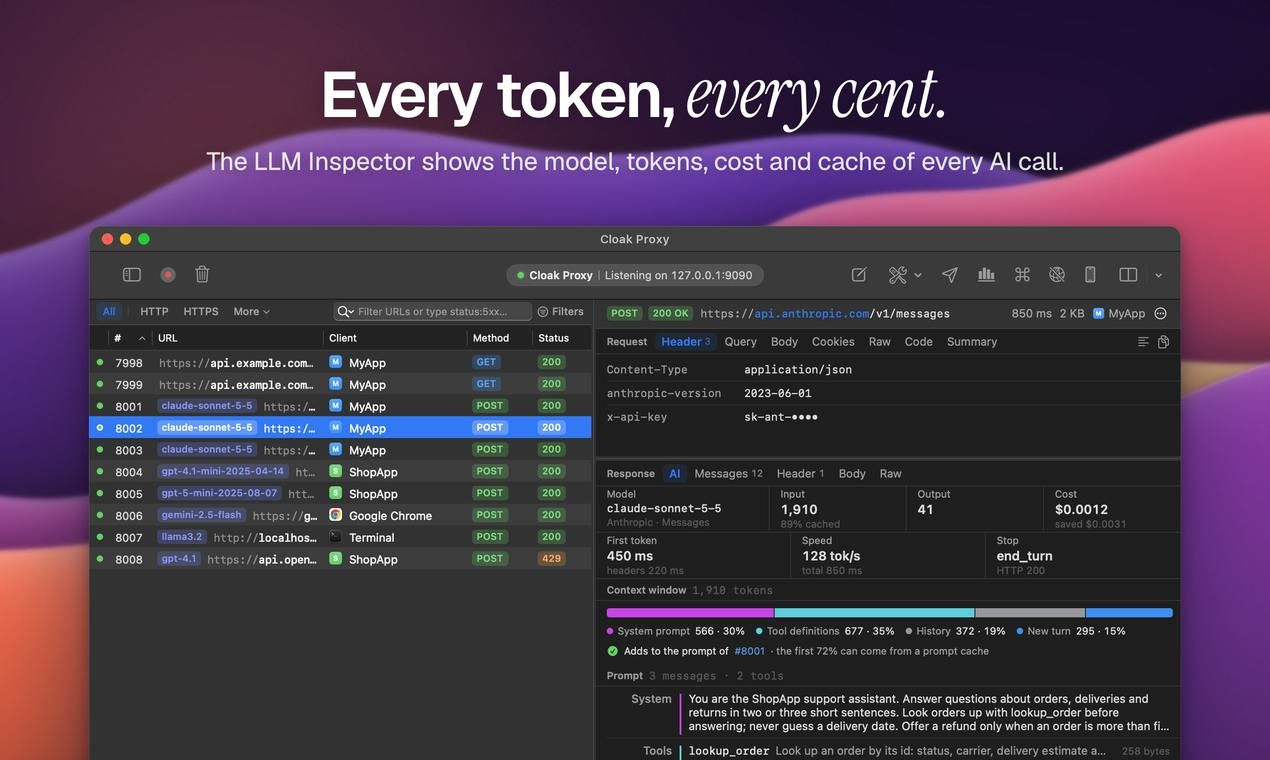Select the HTTPS filter tab
The image size is (1270, 760).
point(201,311)
